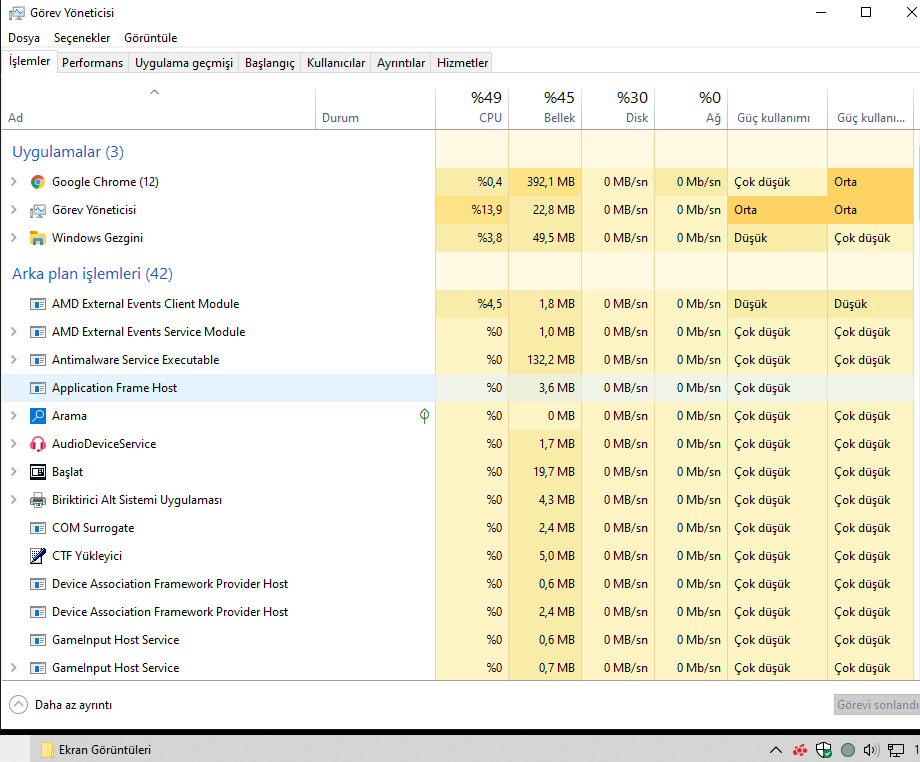Click the AudioDeviceService headphones icon

pos(38,444)
